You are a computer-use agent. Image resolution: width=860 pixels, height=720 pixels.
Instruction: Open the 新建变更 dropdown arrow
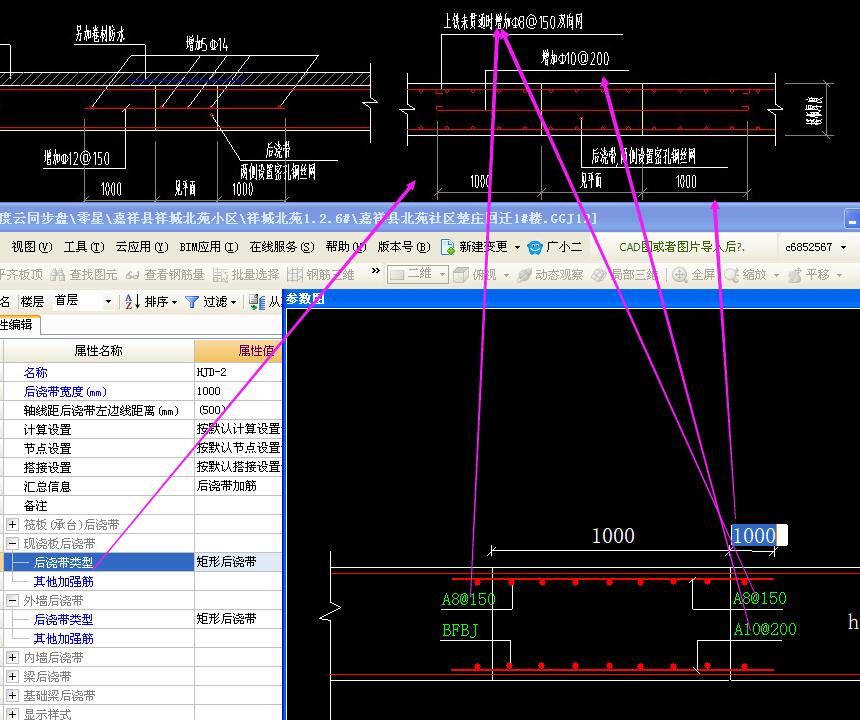tap(517, 247)
